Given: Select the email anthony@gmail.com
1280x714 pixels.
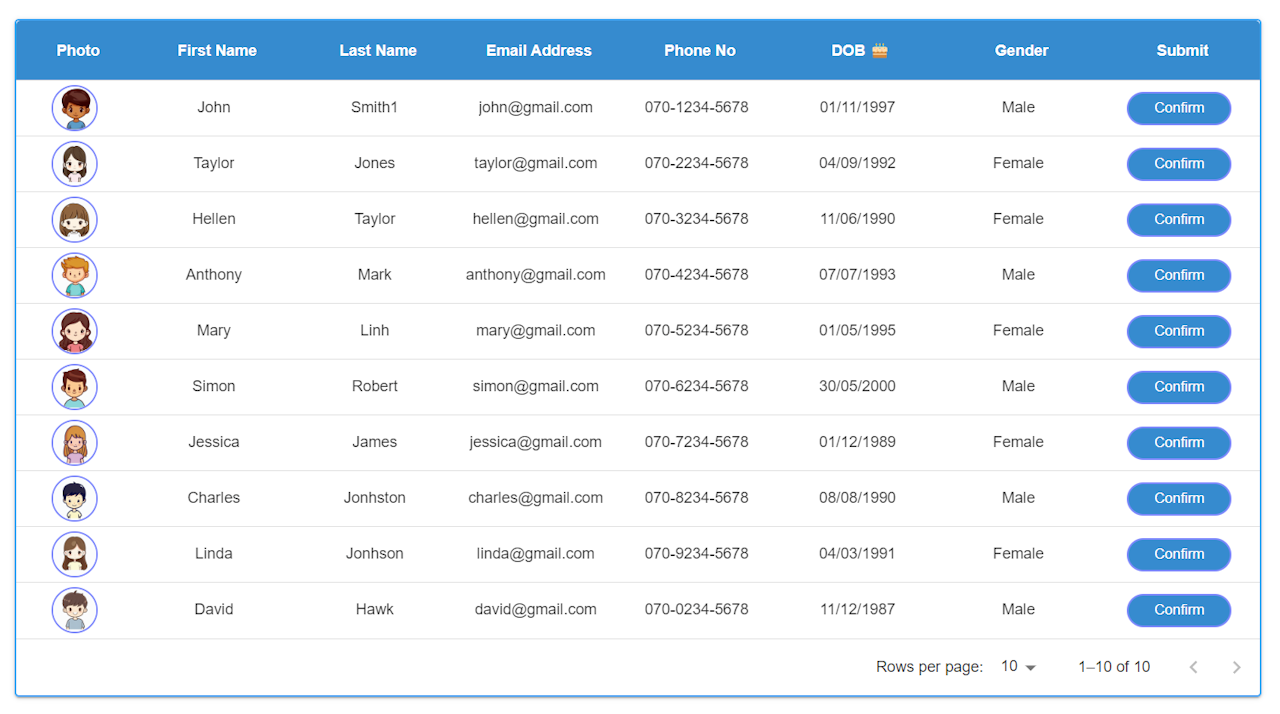Looking at the screenshot, I should (x=536, y=274).
